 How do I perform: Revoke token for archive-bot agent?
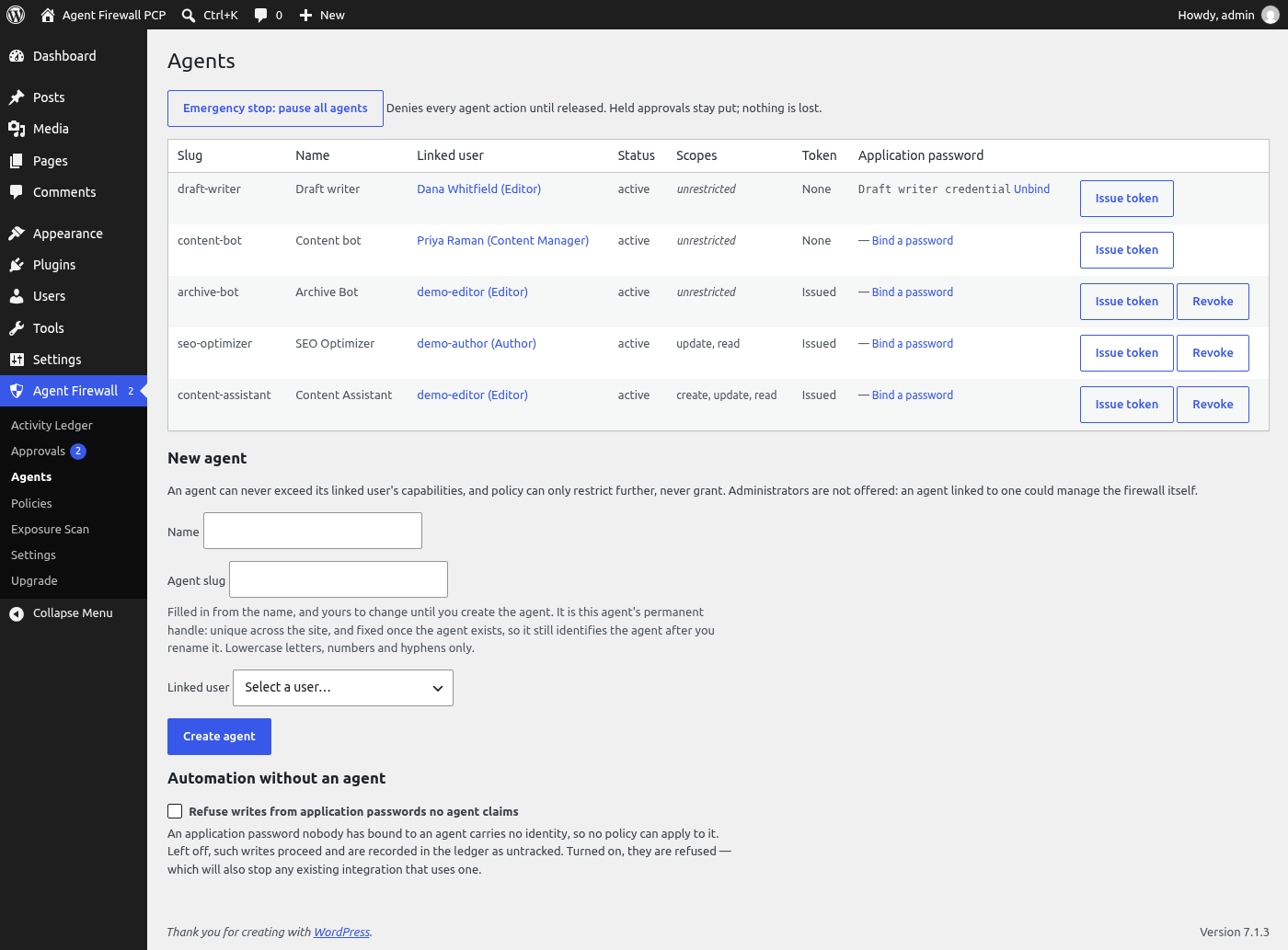click(x=1213, y=302)
